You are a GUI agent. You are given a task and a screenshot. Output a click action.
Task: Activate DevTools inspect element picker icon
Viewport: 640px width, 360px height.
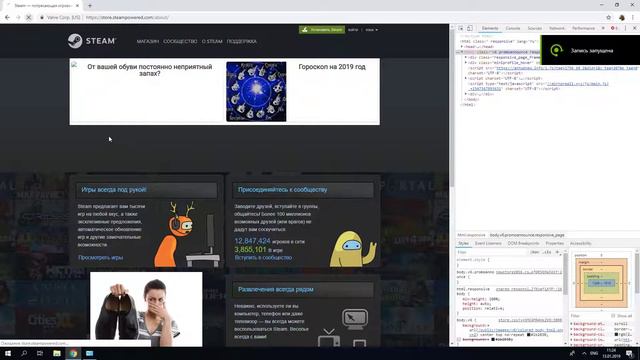coord(461,28)
